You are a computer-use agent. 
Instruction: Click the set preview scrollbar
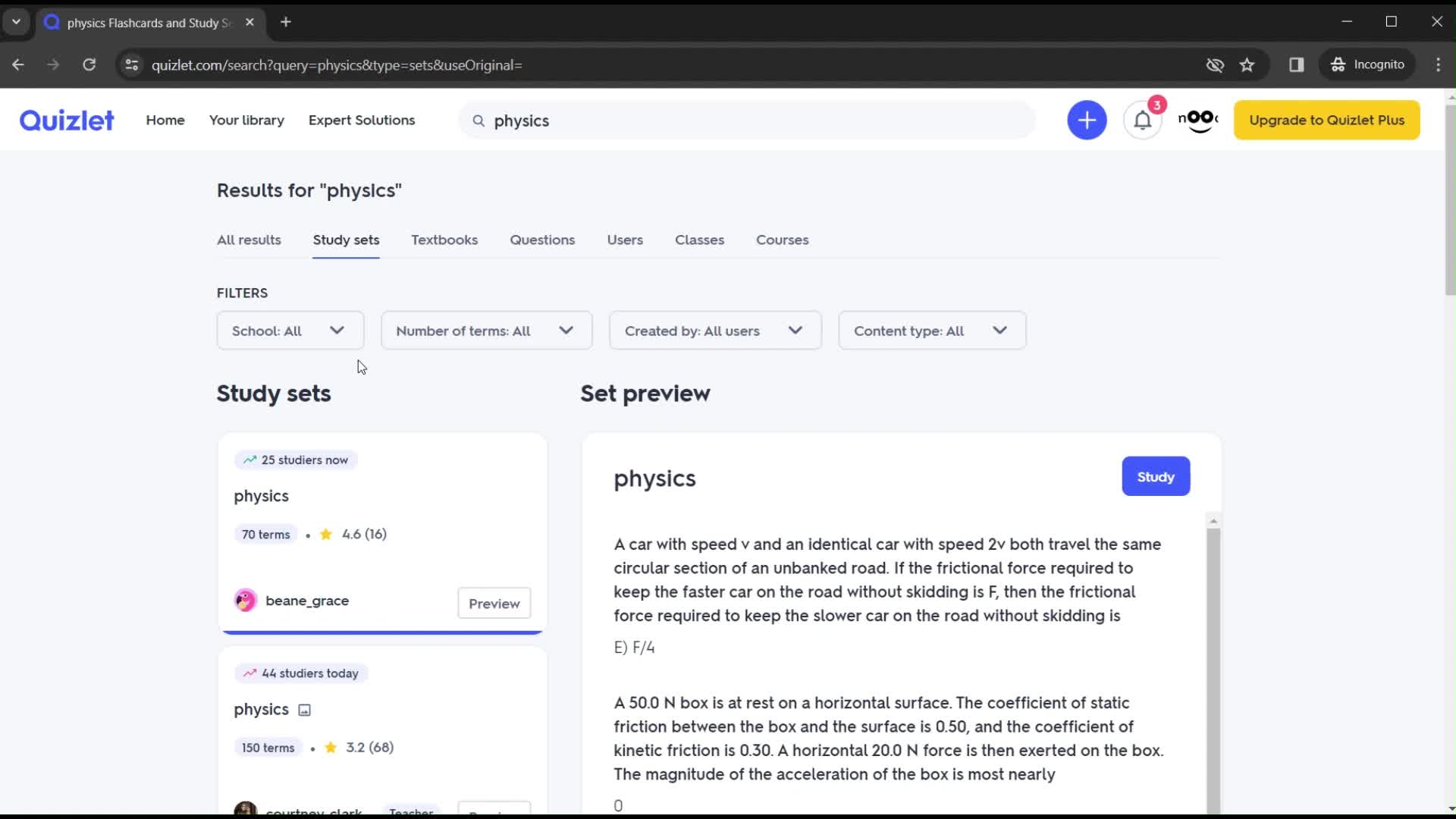1213,671
